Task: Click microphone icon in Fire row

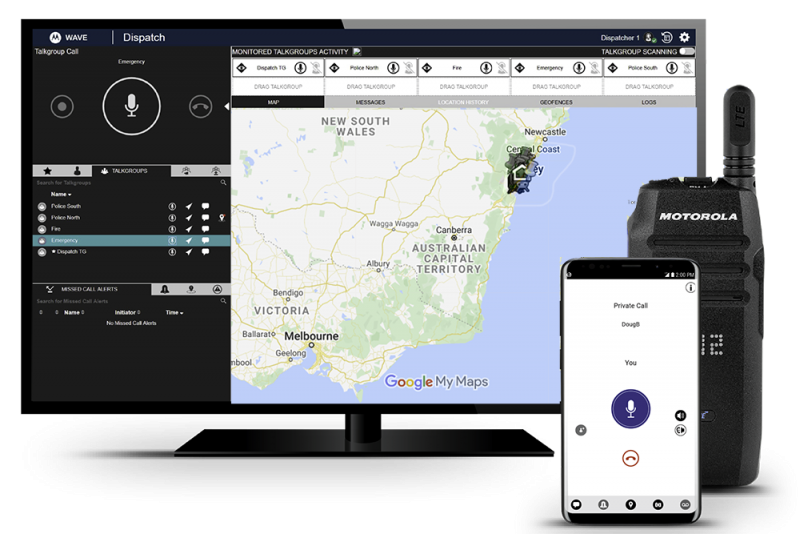Action: pyautogui.click(x=172, y=229)
